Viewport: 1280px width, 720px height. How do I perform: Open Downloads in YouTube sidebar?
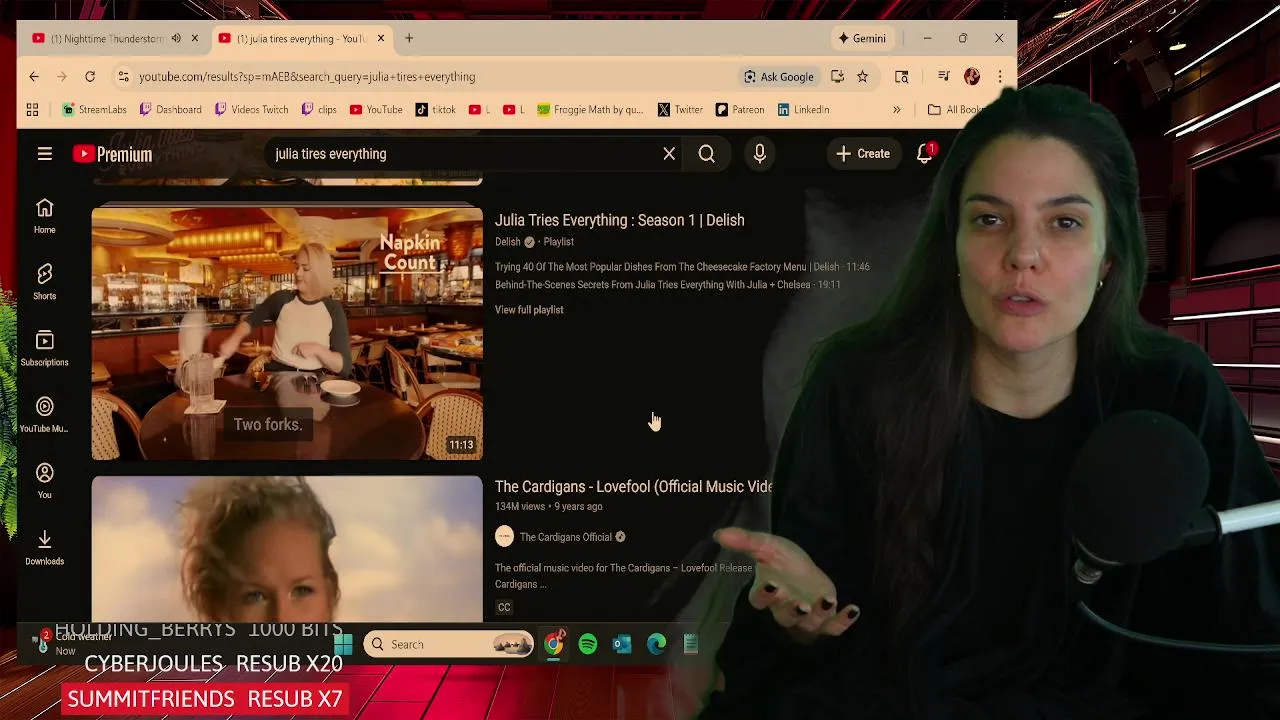click(44, 549)
